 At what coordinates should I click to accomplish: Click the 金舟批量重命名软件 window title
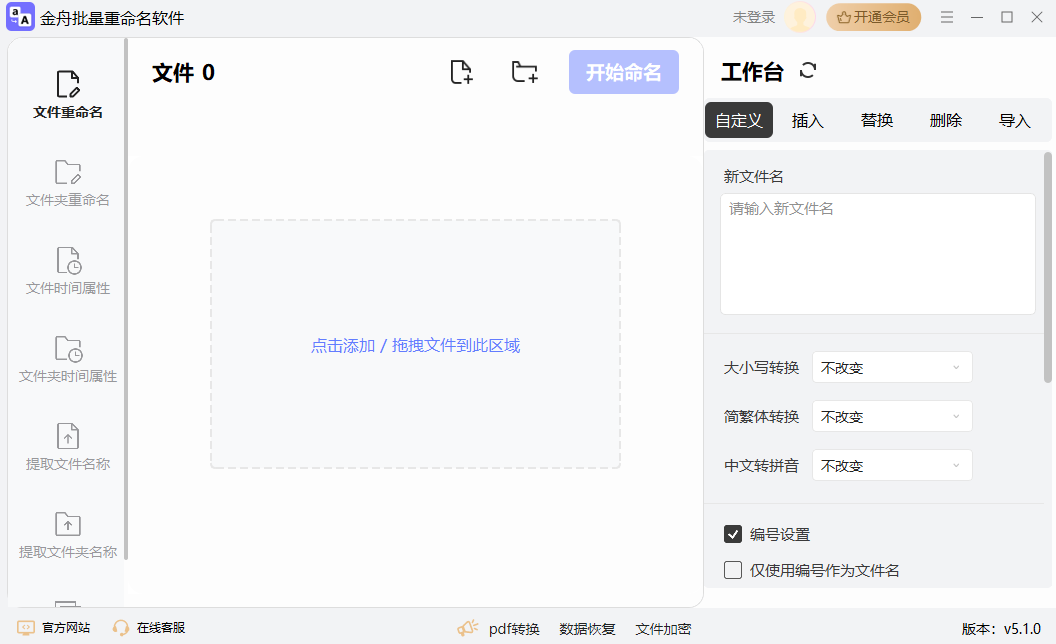(112, 18)
